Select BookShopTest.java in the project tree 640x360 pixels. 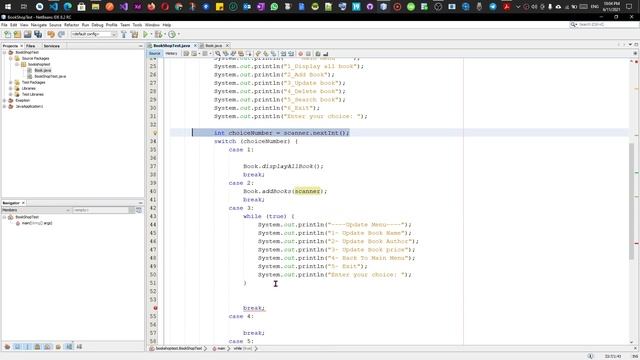pyautogui.click(x=50, y=76)
